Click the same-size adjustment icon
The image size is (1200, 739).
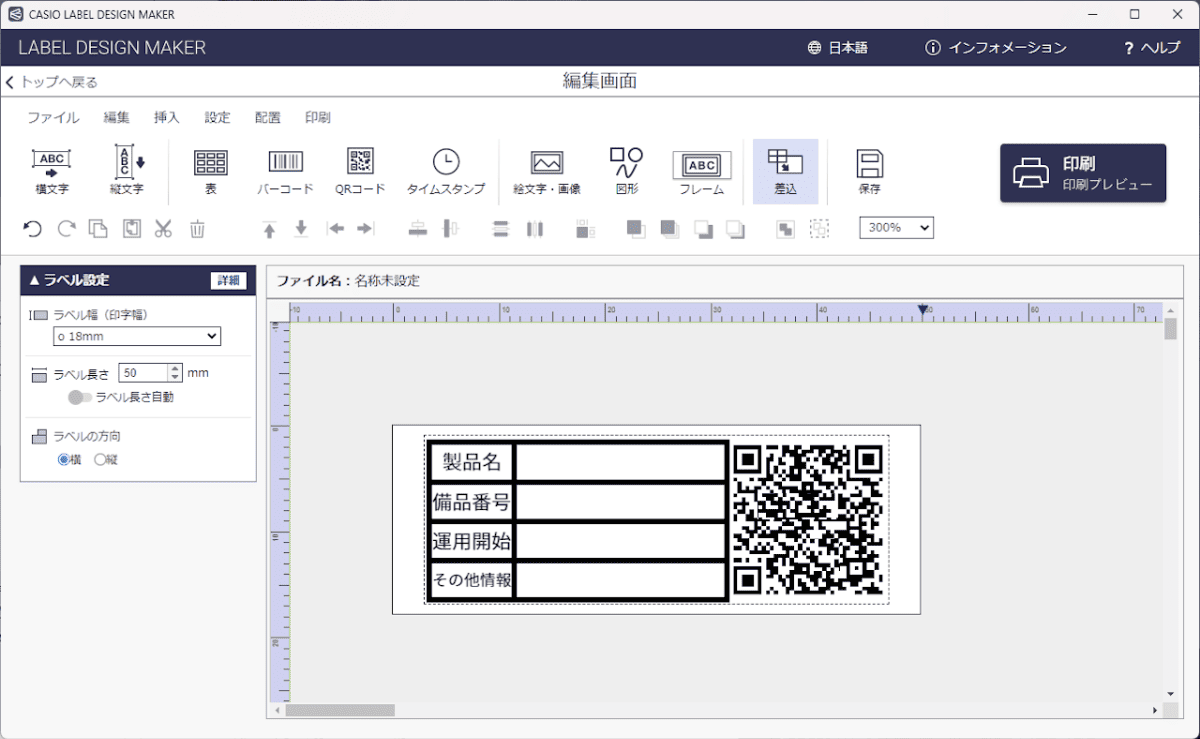click(586, 229)
